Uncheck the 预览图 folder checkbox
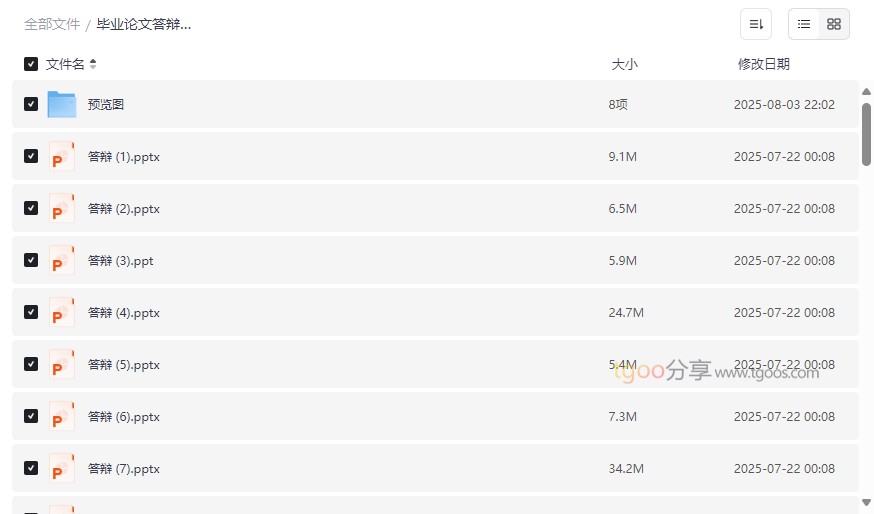This screenshot has width=874, height=514. point(31,104)
